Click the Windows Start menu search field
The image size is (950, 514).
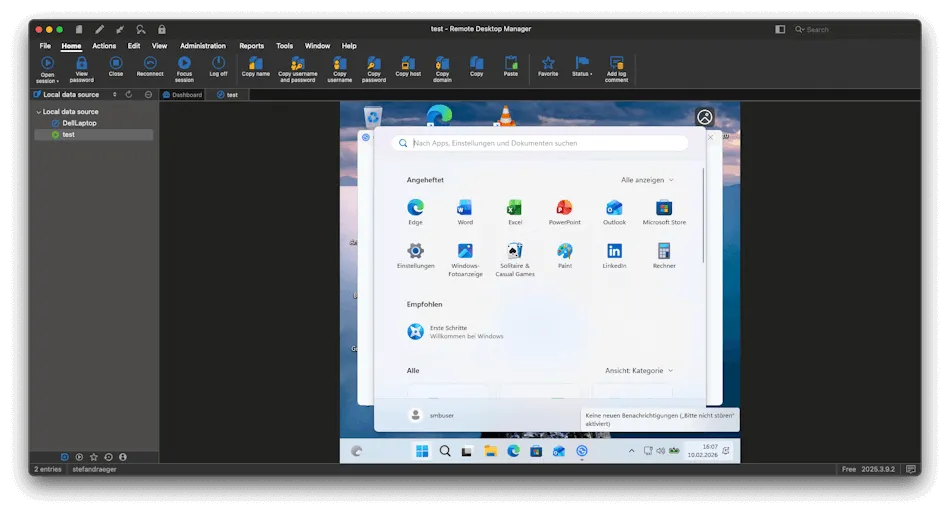point(540,143)
